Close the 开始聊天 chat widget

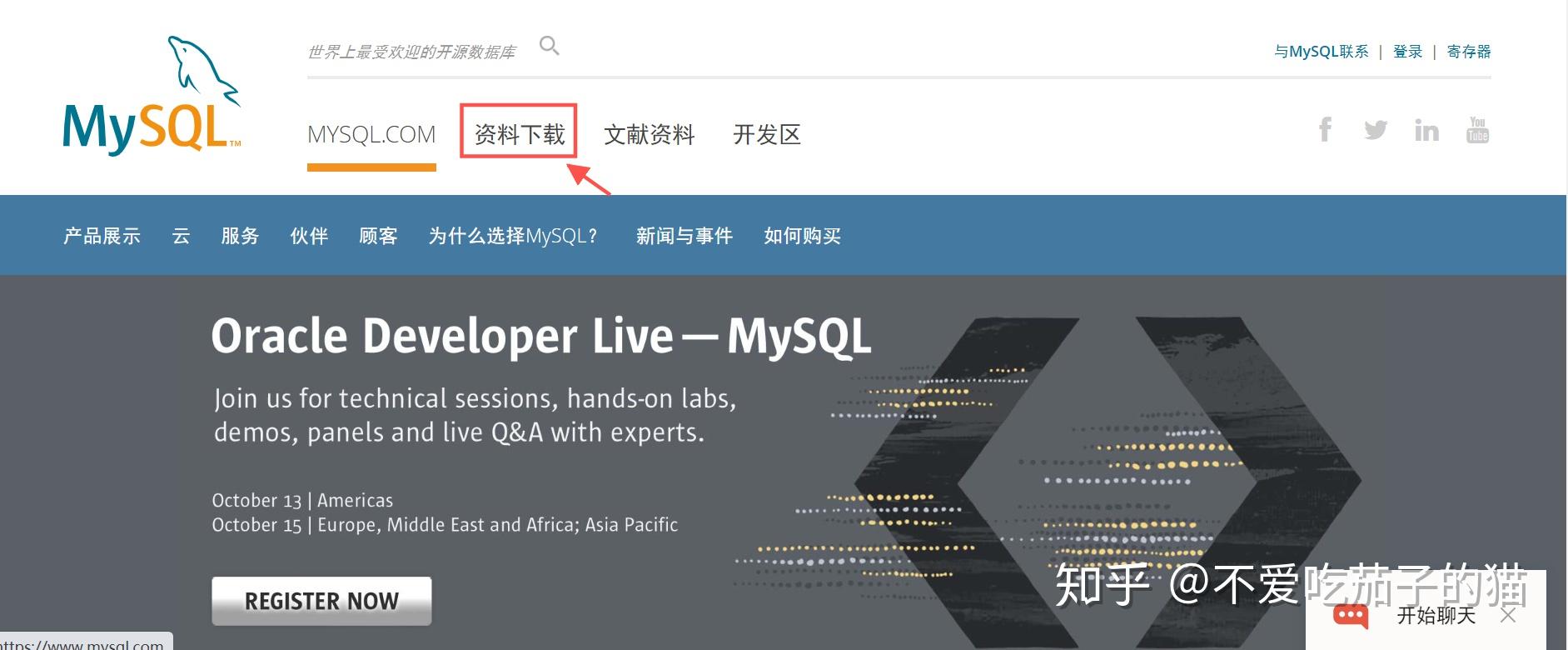pos(1508,615)
